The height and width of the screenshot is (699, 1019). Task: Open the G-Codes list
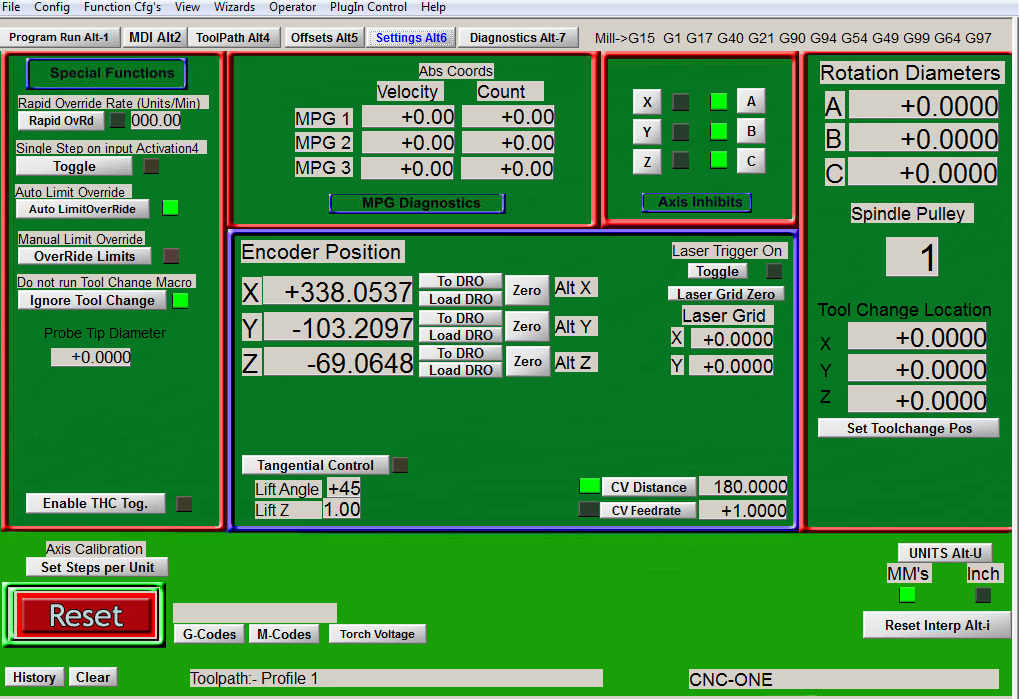(209, 634)
